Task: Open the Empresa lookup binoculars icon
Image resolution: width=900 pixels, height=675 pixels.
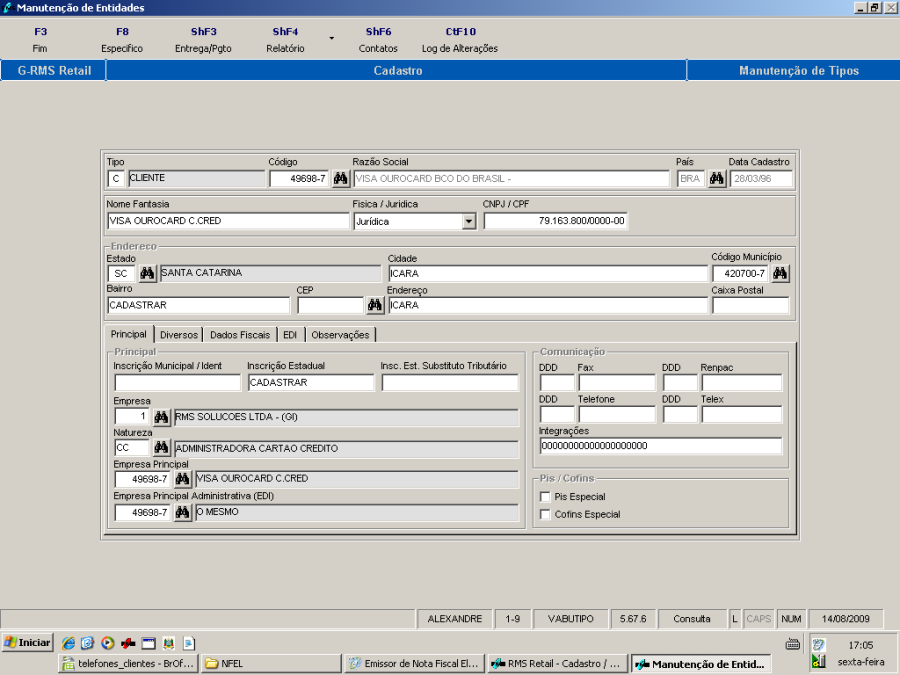Action: (161, 417)
